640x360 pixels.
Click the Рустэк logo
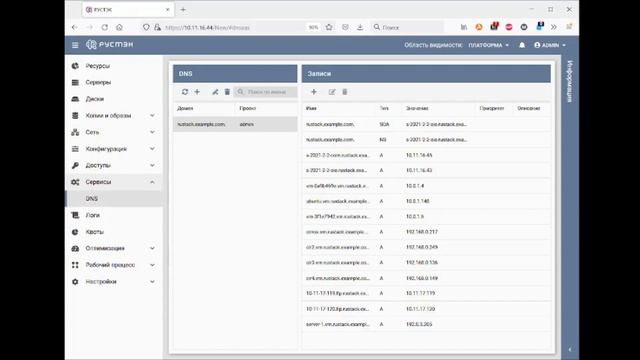109,44
